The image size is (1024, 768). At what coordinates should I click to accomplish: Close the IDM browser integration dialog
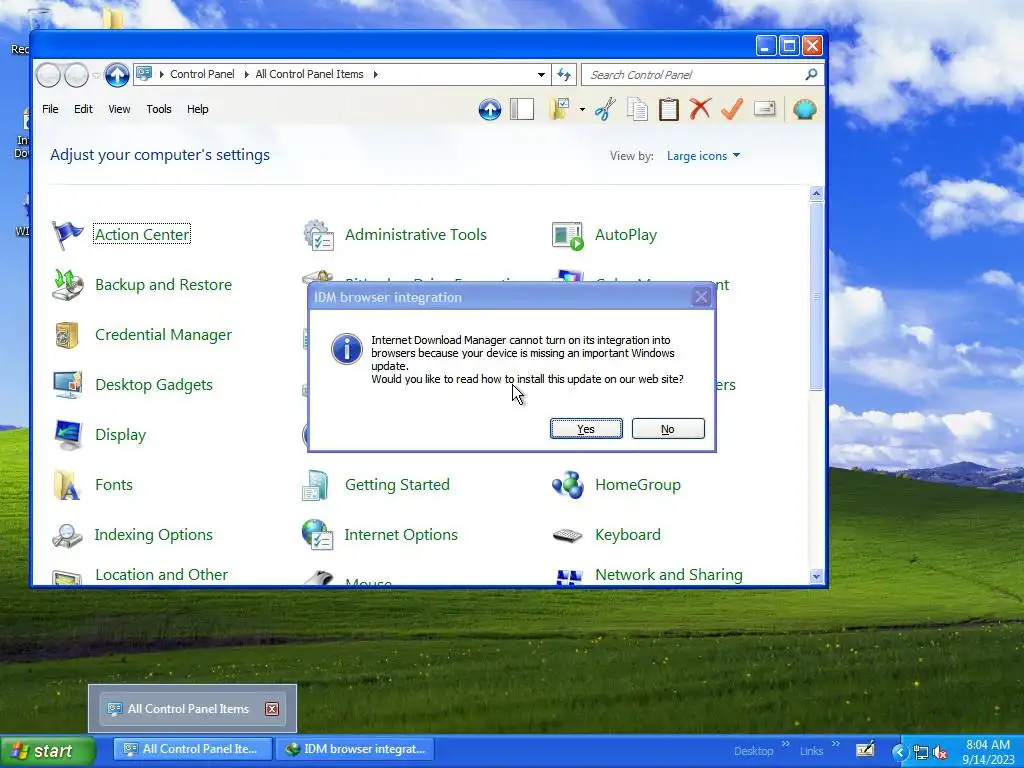[701, 297]
